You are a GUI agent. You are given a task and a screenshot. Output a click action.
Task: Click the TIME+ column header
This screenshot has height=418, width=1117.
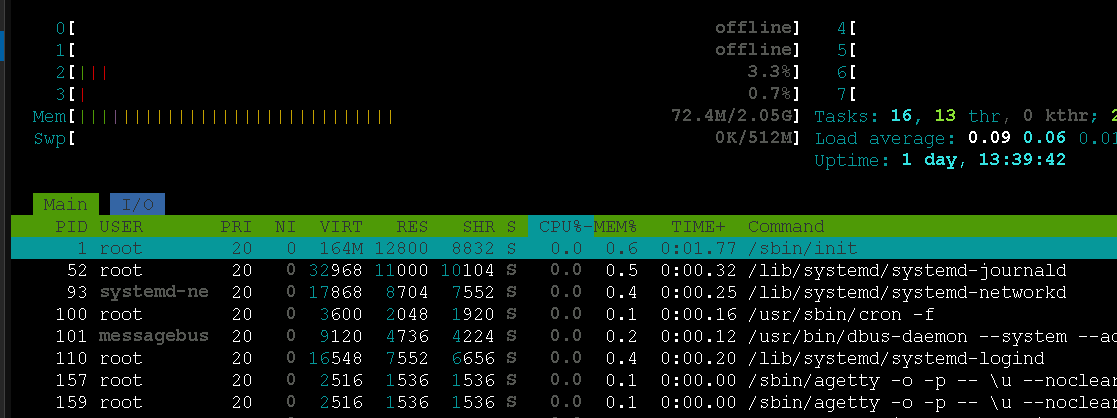pyautogui.click(x=699, y=227)
